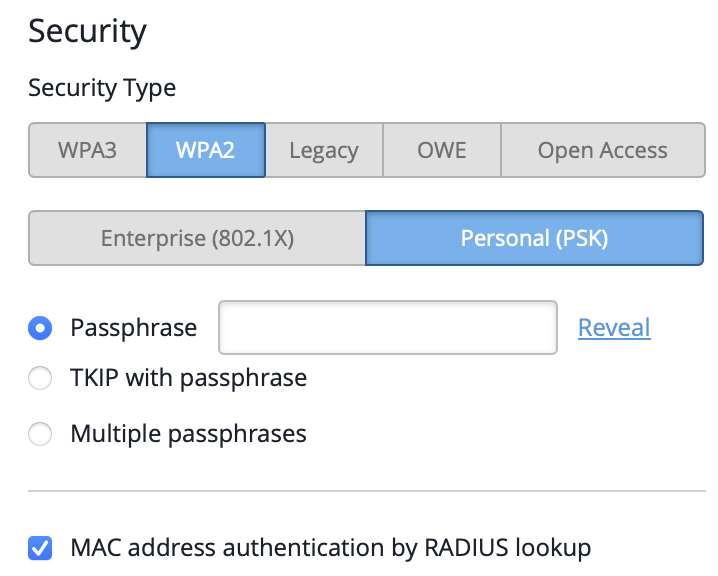718x576 pixels.
Task: Choose the WPA2 security type
Action: click(206, 151)
